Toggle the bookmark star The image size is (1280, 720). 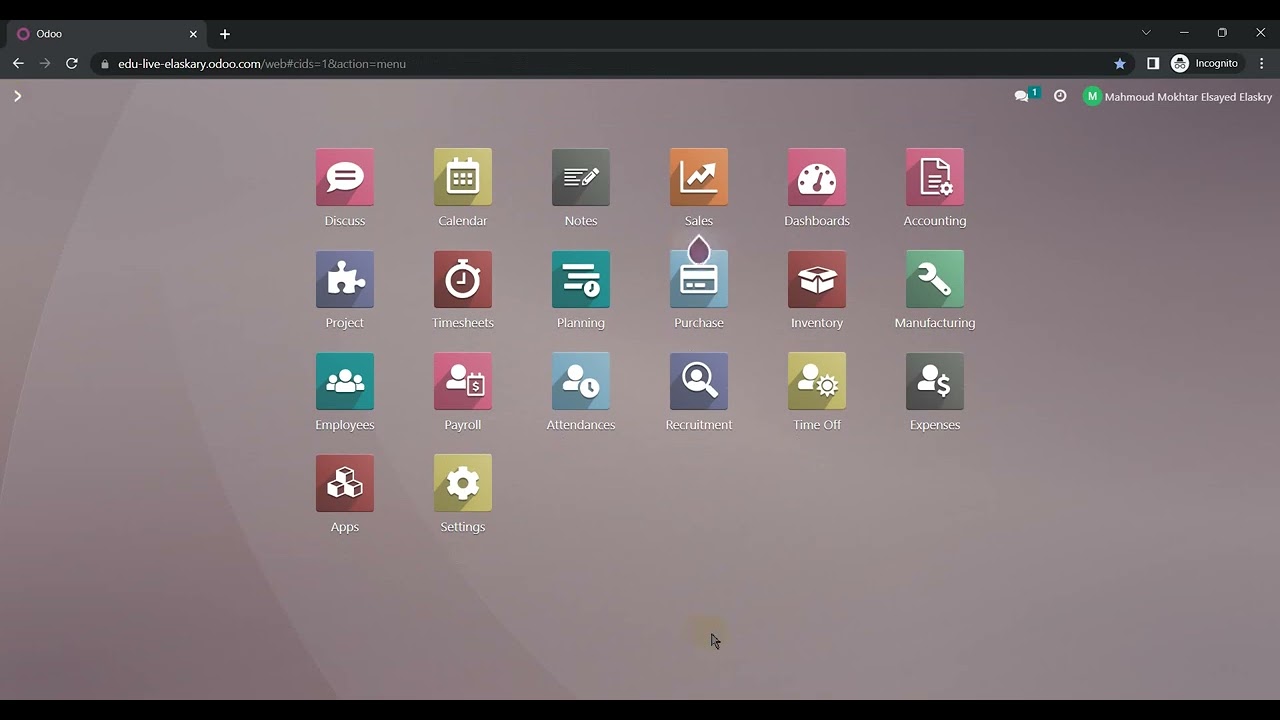(x=1120, y=63)
